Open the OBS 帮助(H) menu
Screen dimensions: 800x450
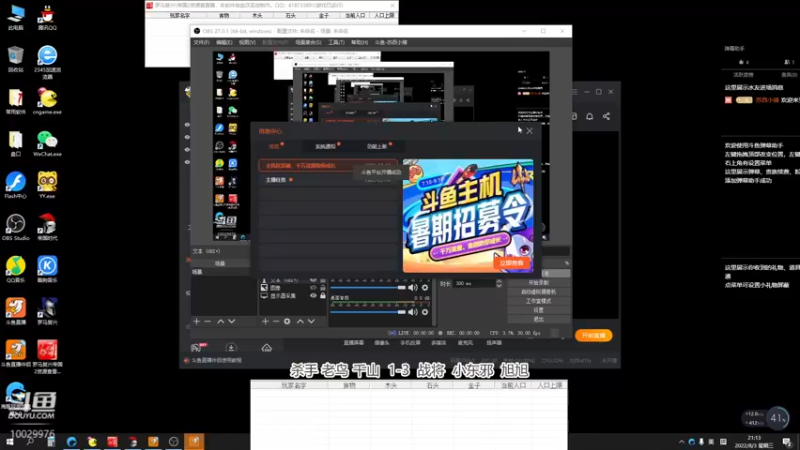[x=359, y=42]
